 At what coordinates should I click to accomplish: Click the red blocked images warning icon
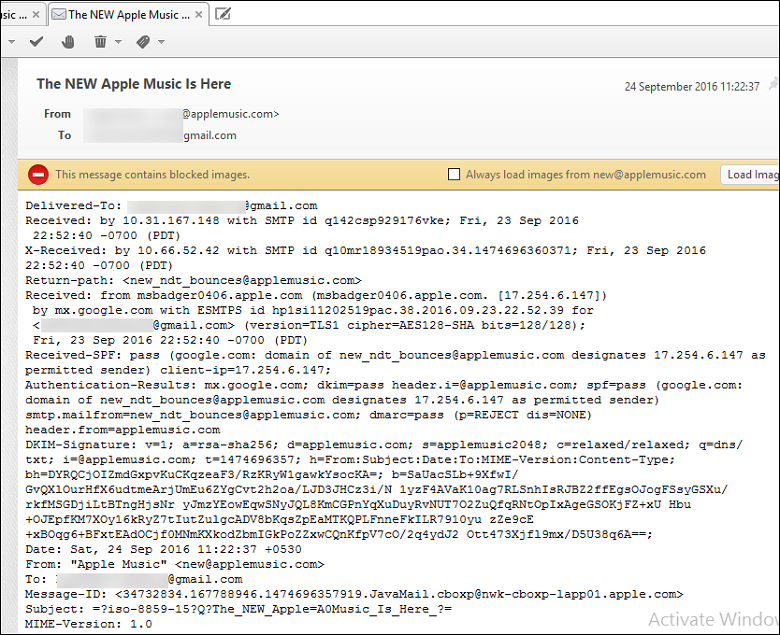click(x=38, y=175)
